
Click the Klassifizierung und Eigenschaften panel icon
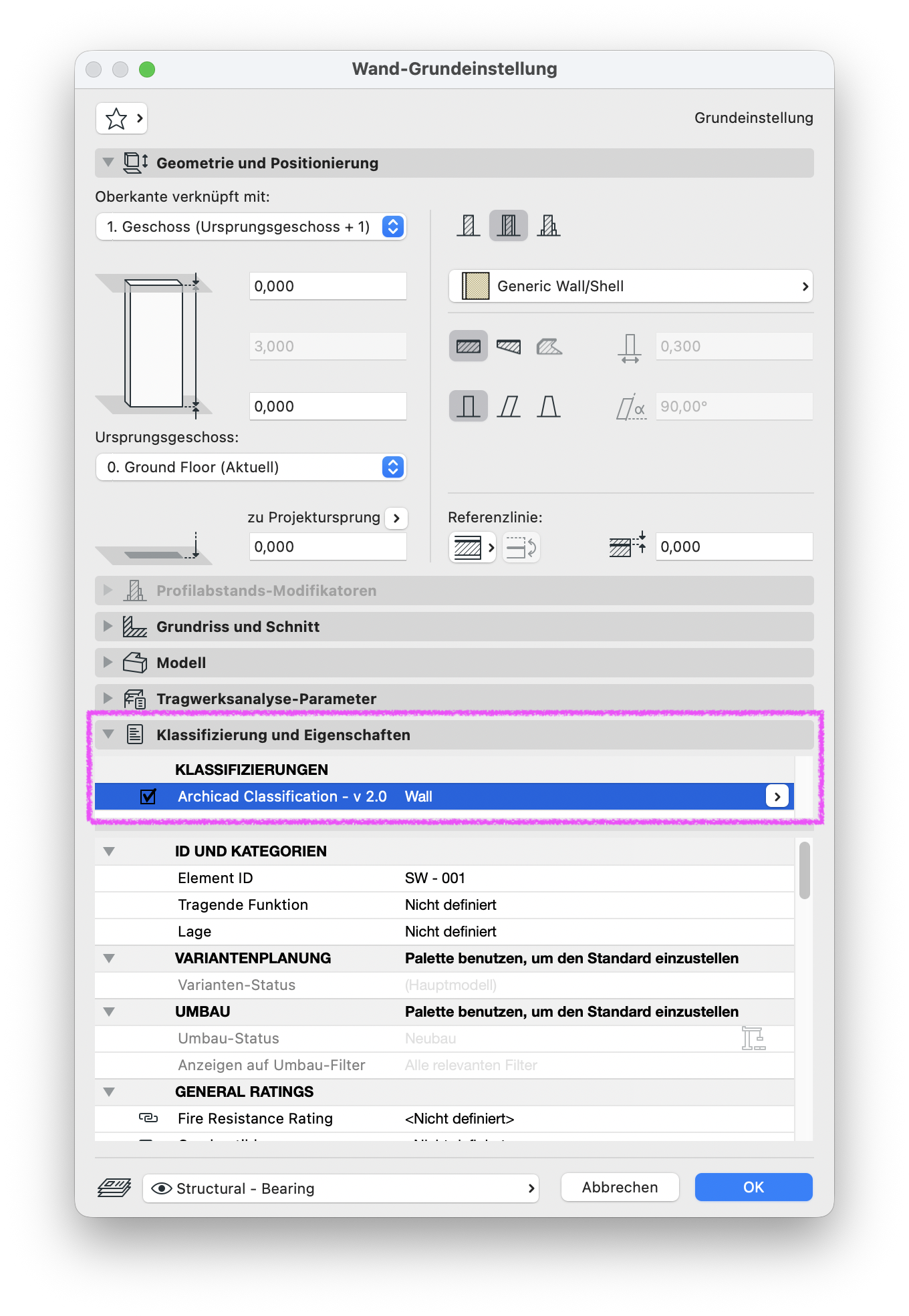[135, 735]
